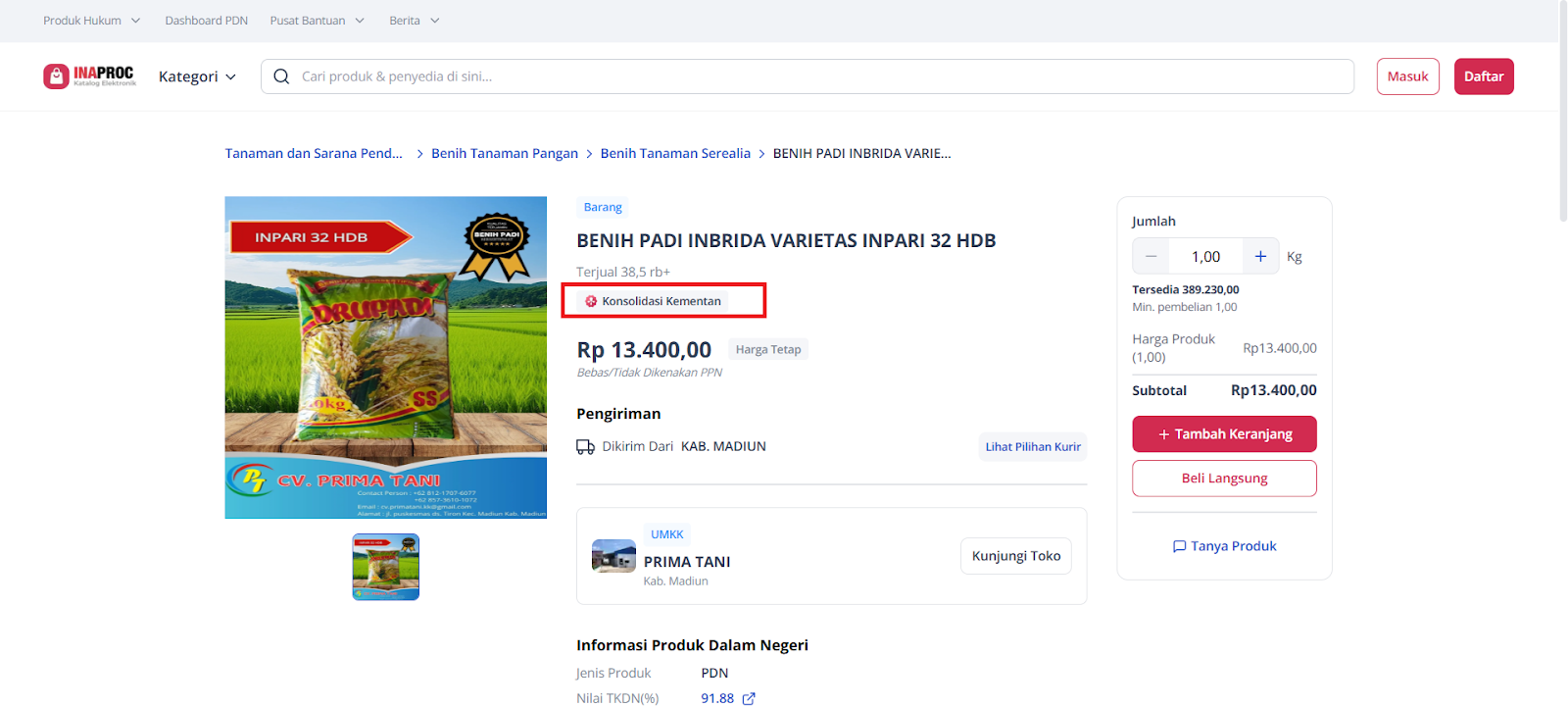This screenshot has height=707, width=1568.
Task: Click the Kunjungi Toko button
Action: 1016,556
